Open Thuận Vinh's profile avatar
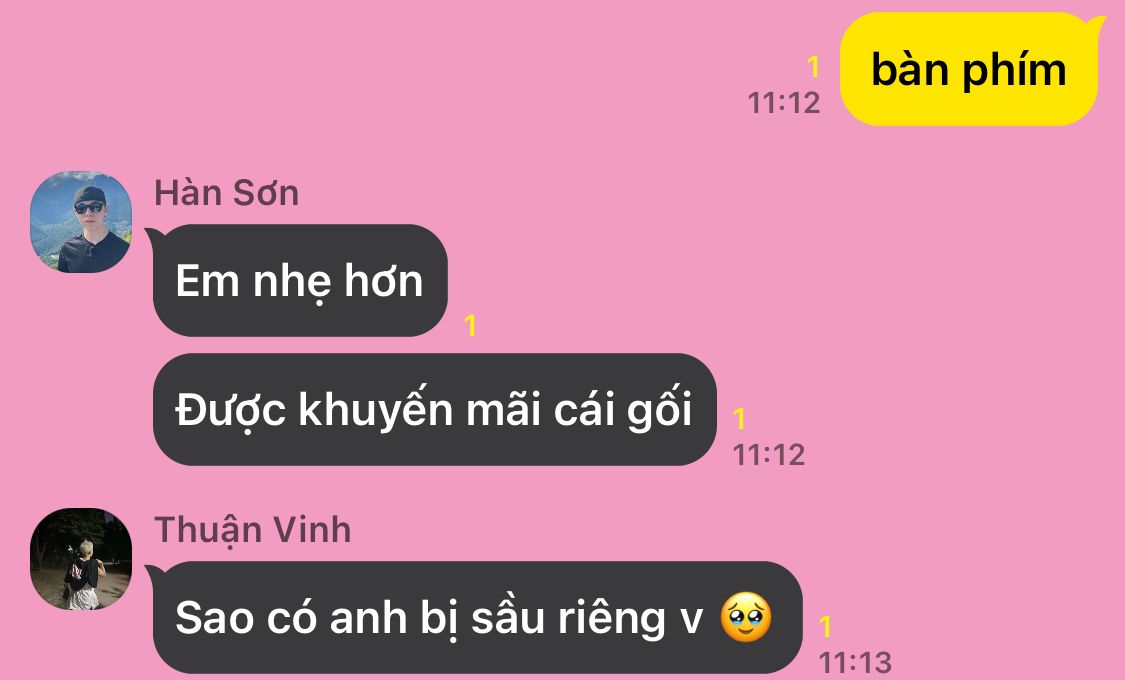The width and height of the screenshot is (1125, 680). 81,559
